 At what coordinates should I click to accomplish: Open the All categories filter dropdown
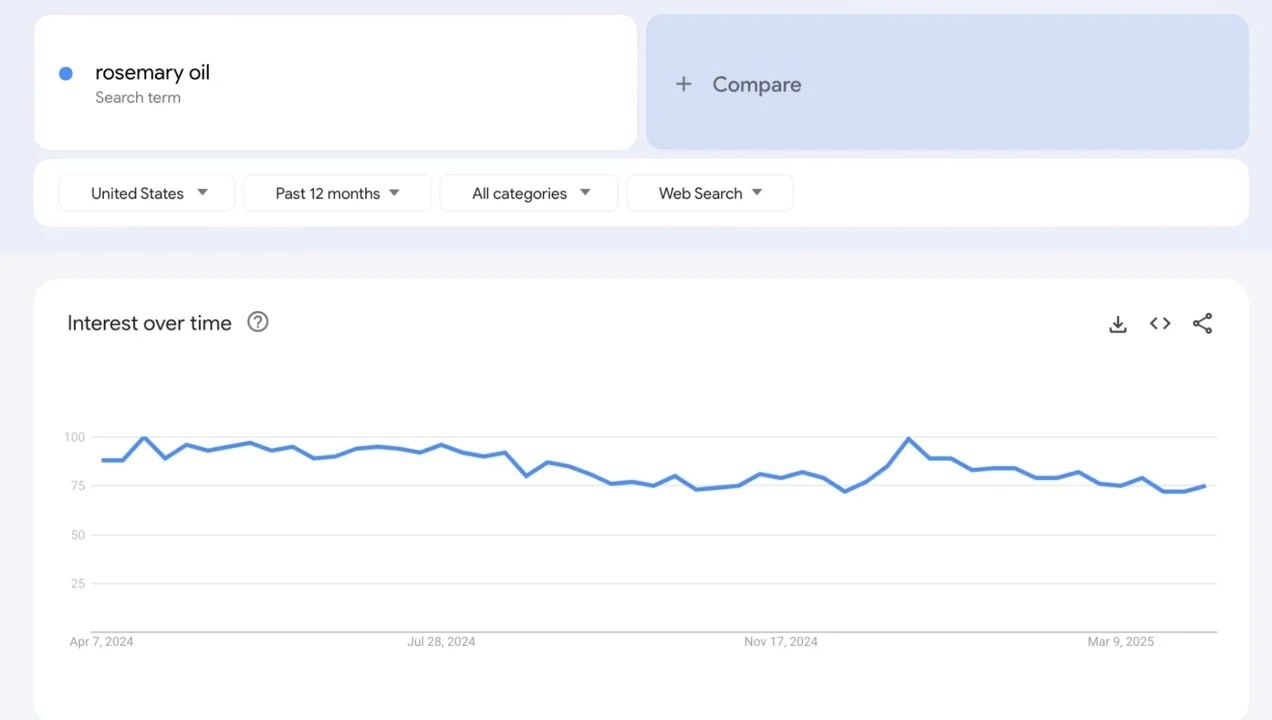[x=529, y=193]
